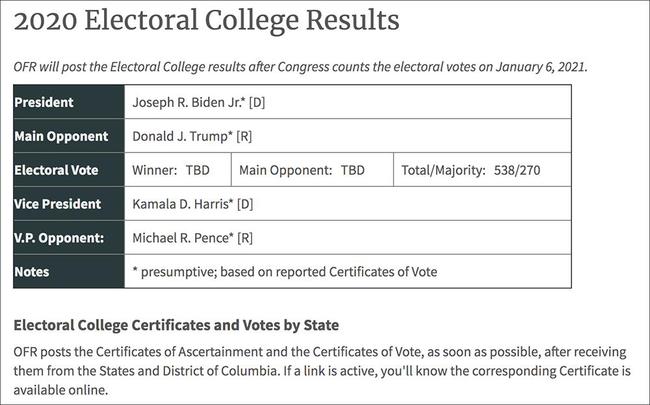Click the "538/270" value in the table
This screenshot has height=405, width=650.
coord(517,170)
